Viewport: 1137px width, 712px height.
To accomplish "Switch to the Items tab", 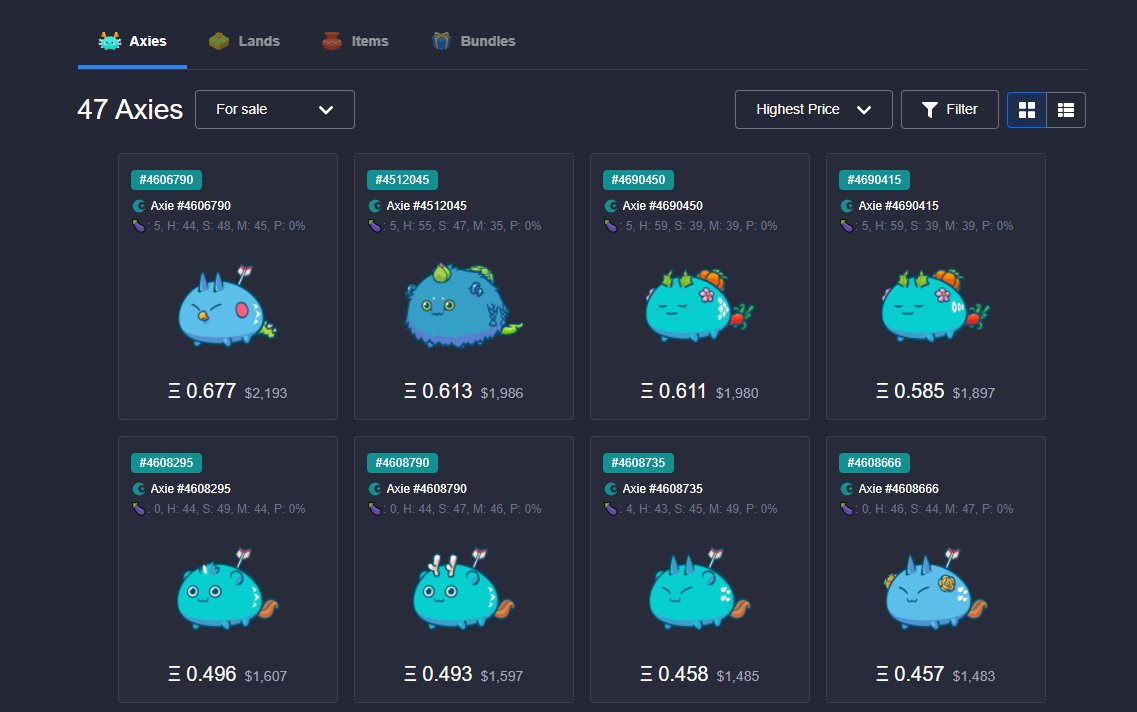I will [355, 41].
